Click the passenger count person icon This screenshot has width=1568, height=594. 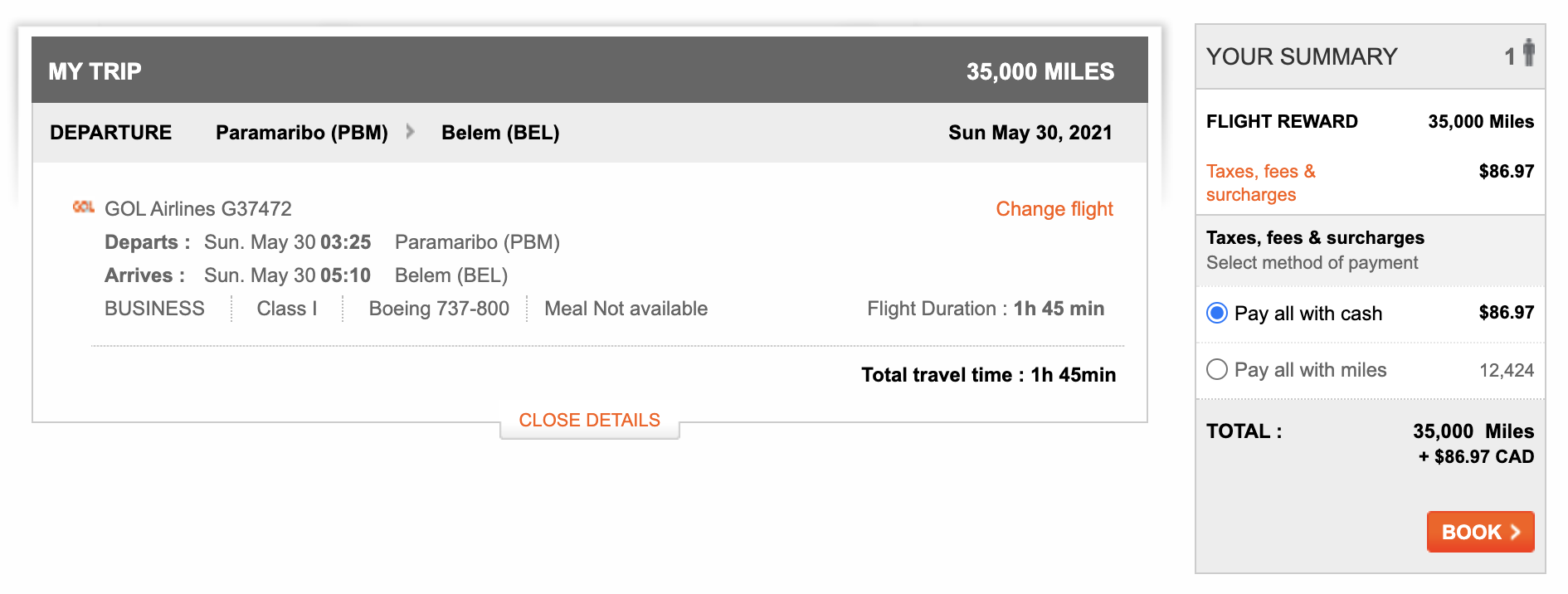pyautogui.click(x=1528, y=54)
